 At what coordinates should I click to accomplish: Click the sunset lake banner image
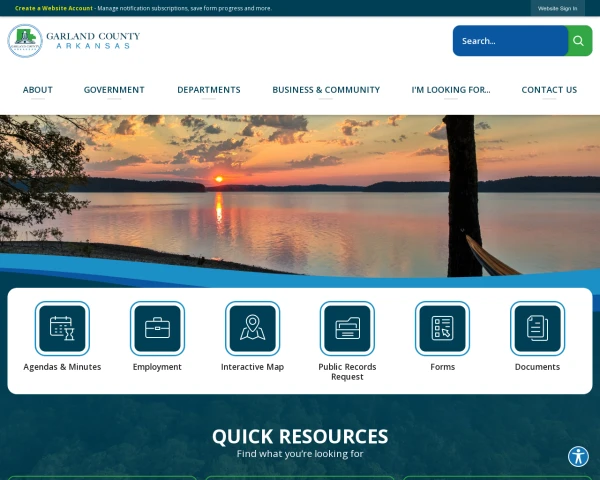tap(300, 195)
